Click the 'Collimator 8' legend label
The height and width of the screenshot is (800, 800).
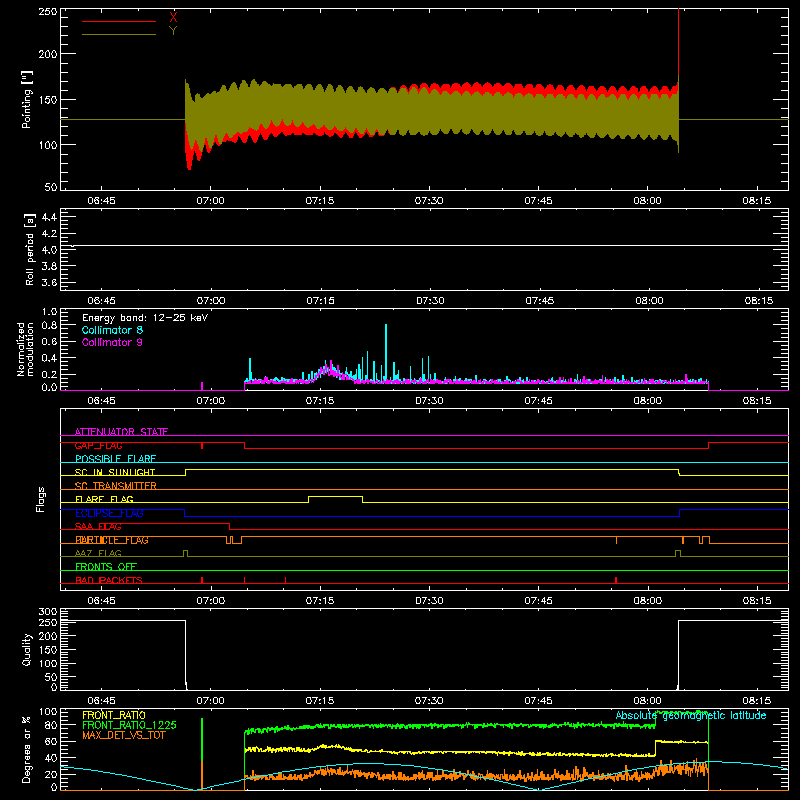coord(112,330)
